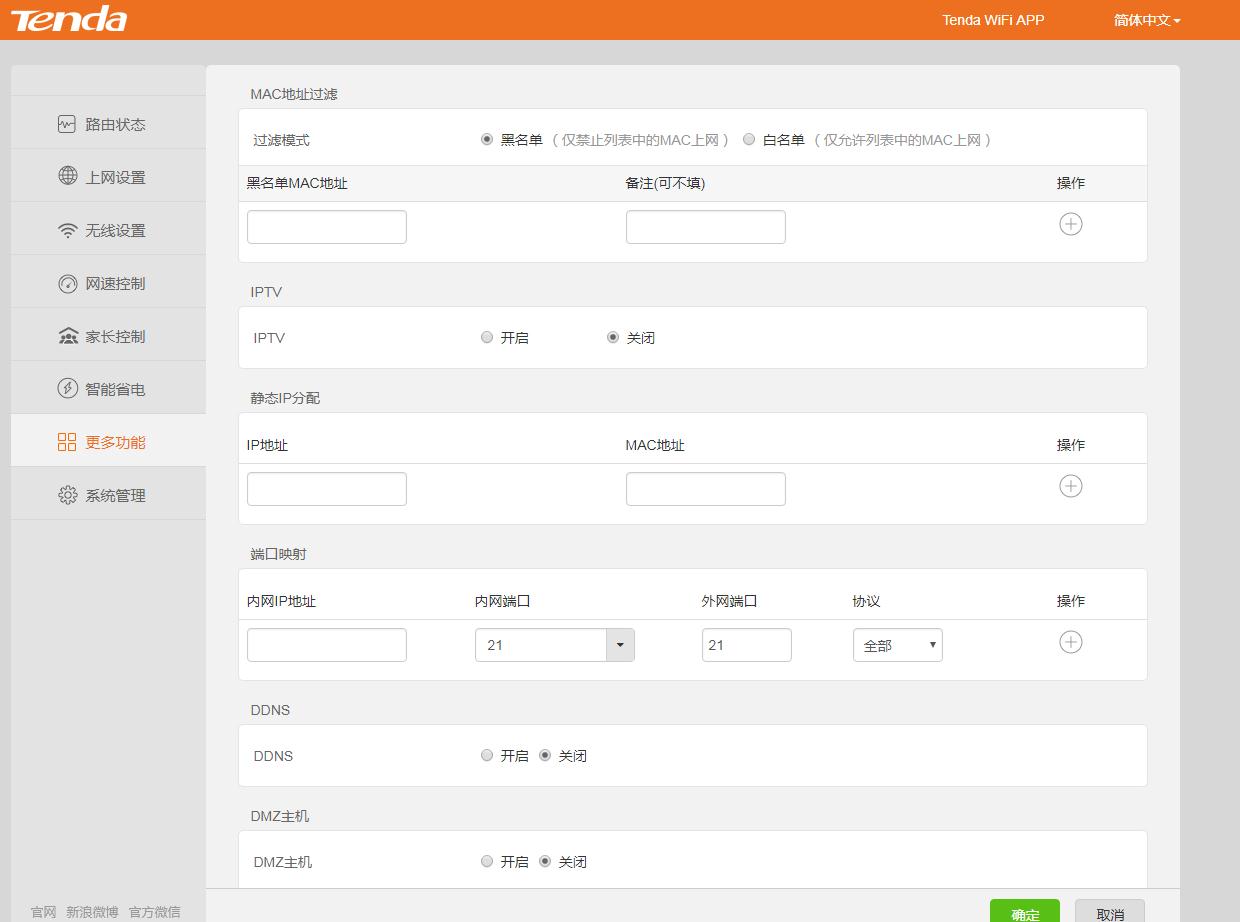
Task: Open the 简体中文 language dropdown
Action: 1147,20
